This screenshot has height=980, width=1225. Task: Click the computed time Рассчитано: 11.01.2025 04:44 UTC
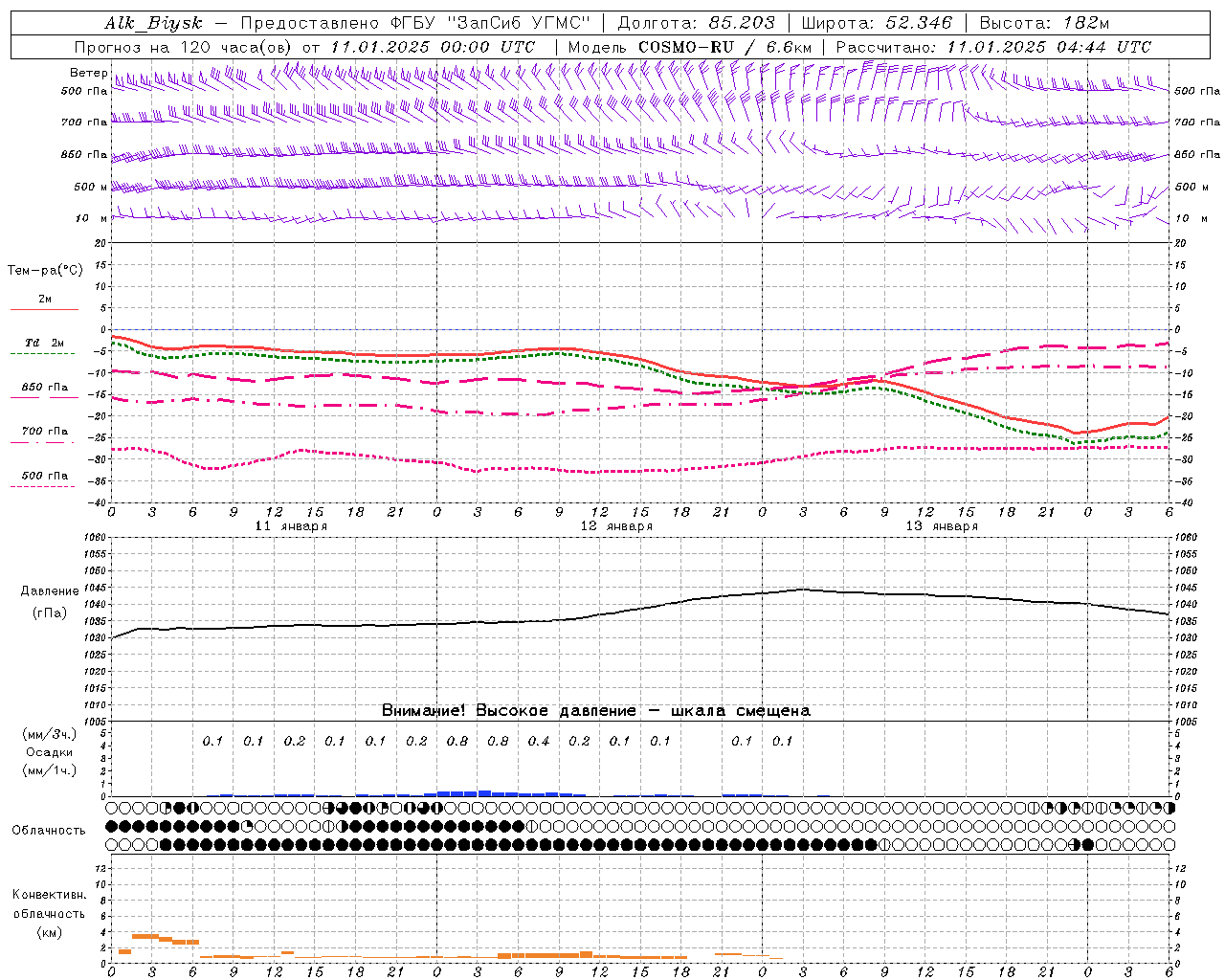[x=993, y=47]
